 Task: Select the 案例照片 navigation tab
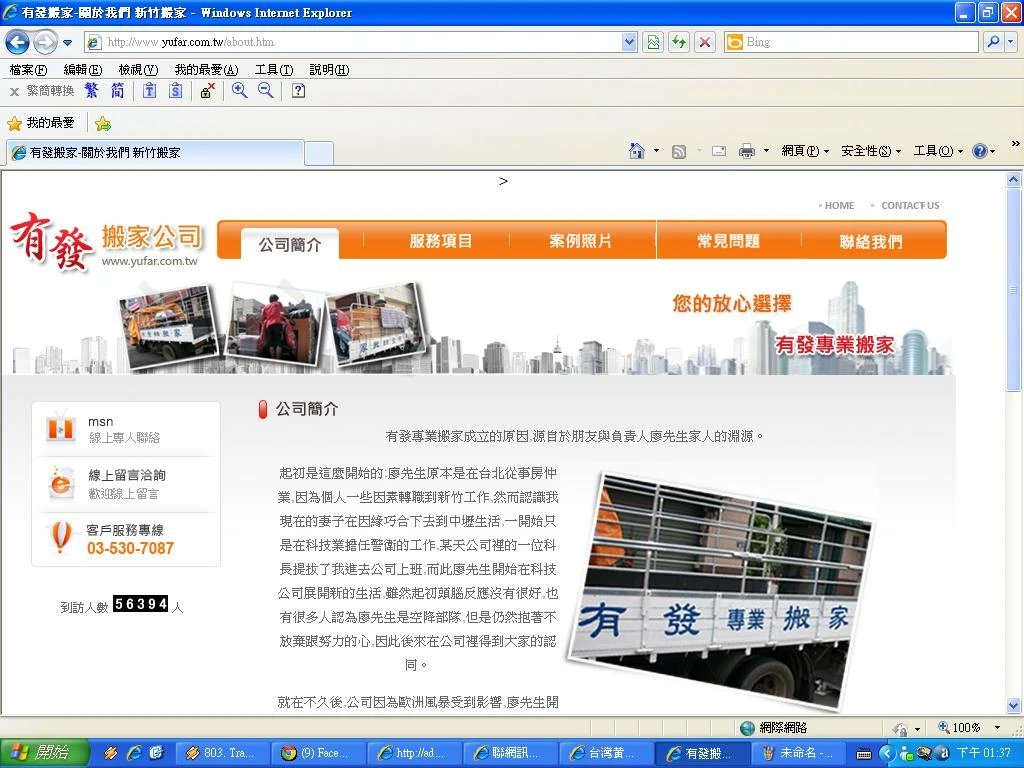[581, 241]
